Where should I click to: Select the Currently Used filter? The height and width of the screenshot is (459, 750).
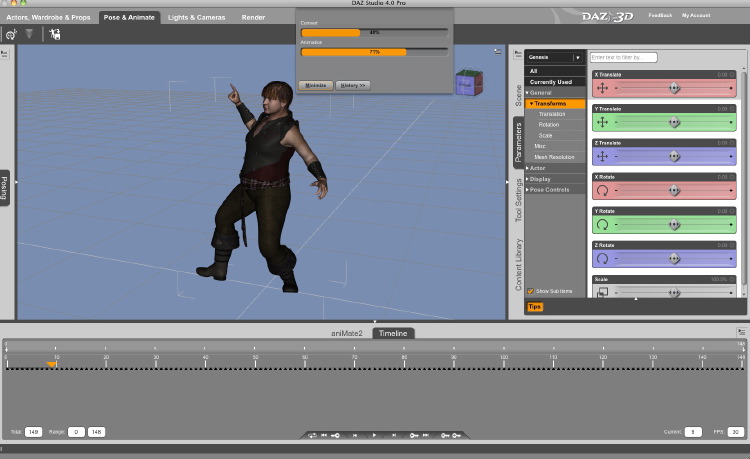coord(555,82)
